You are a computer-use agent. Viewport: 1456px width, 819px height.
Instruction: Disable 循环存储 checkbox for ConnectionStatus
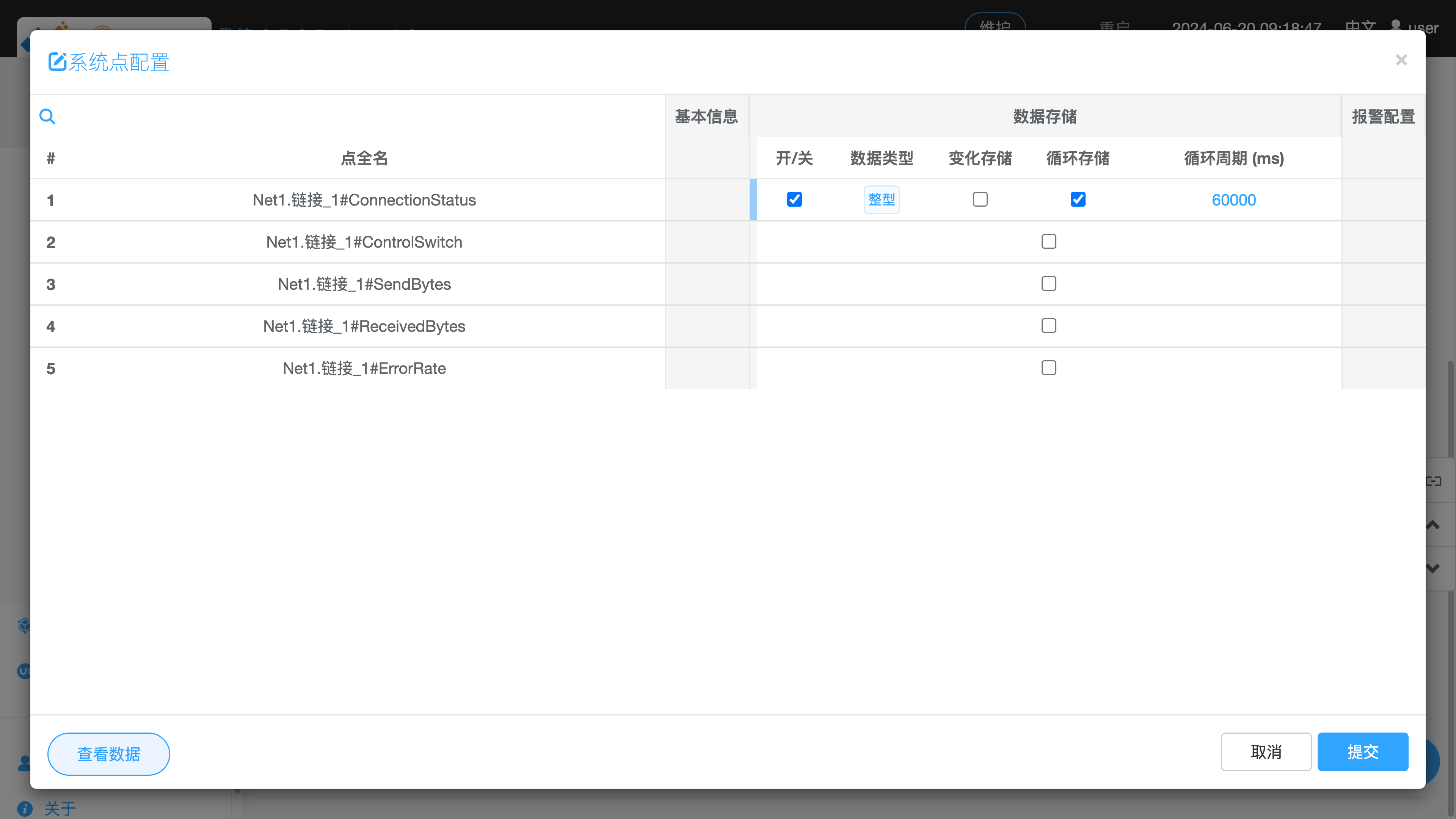1078,199
